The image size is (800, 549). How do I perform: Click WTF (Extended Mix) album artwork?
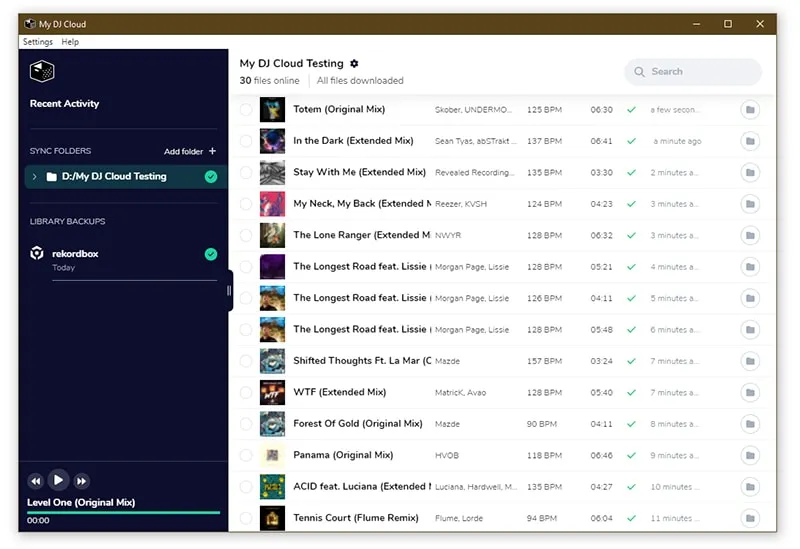point(272,392)
